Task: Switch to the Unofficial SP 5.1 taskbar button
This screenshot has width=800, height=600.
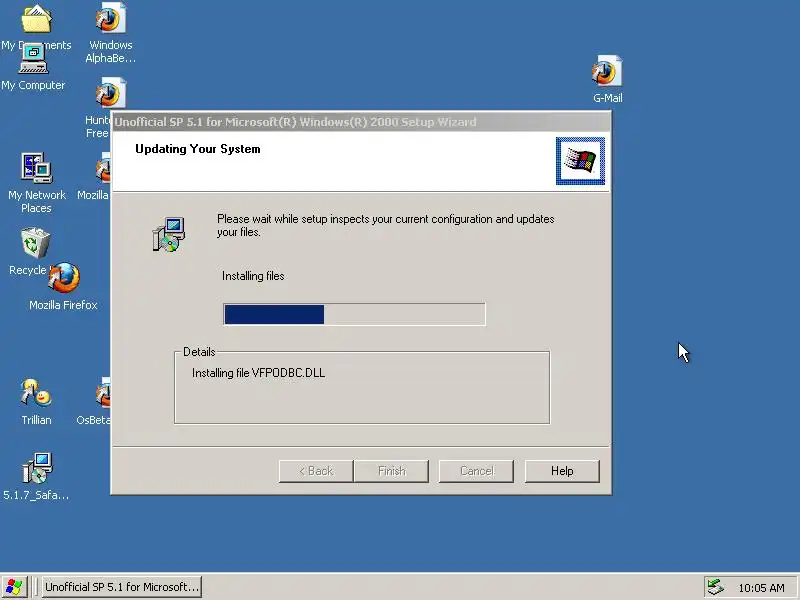Action: pos(121,587)
